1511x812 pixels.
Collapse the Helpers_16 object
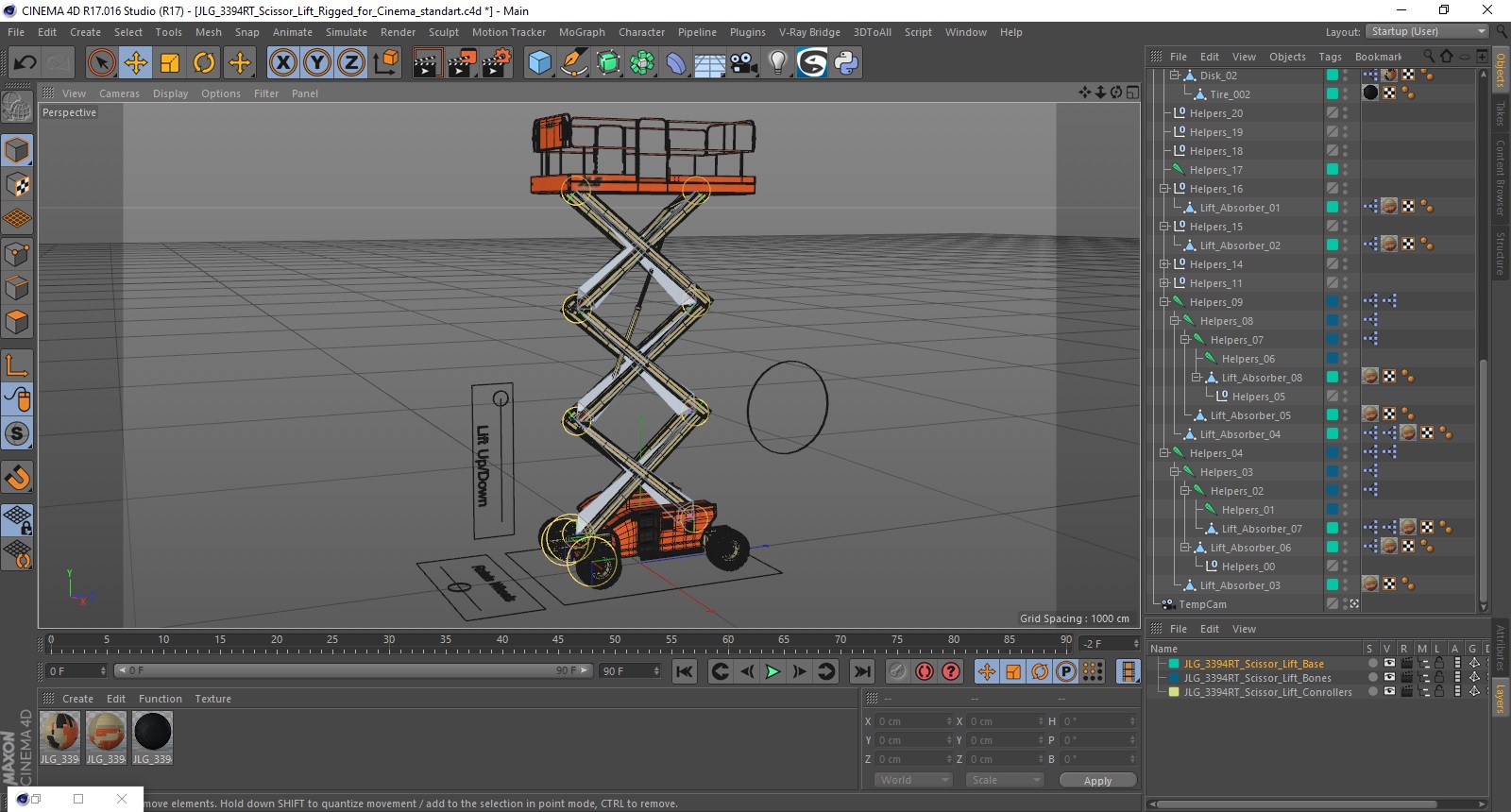1164,189
